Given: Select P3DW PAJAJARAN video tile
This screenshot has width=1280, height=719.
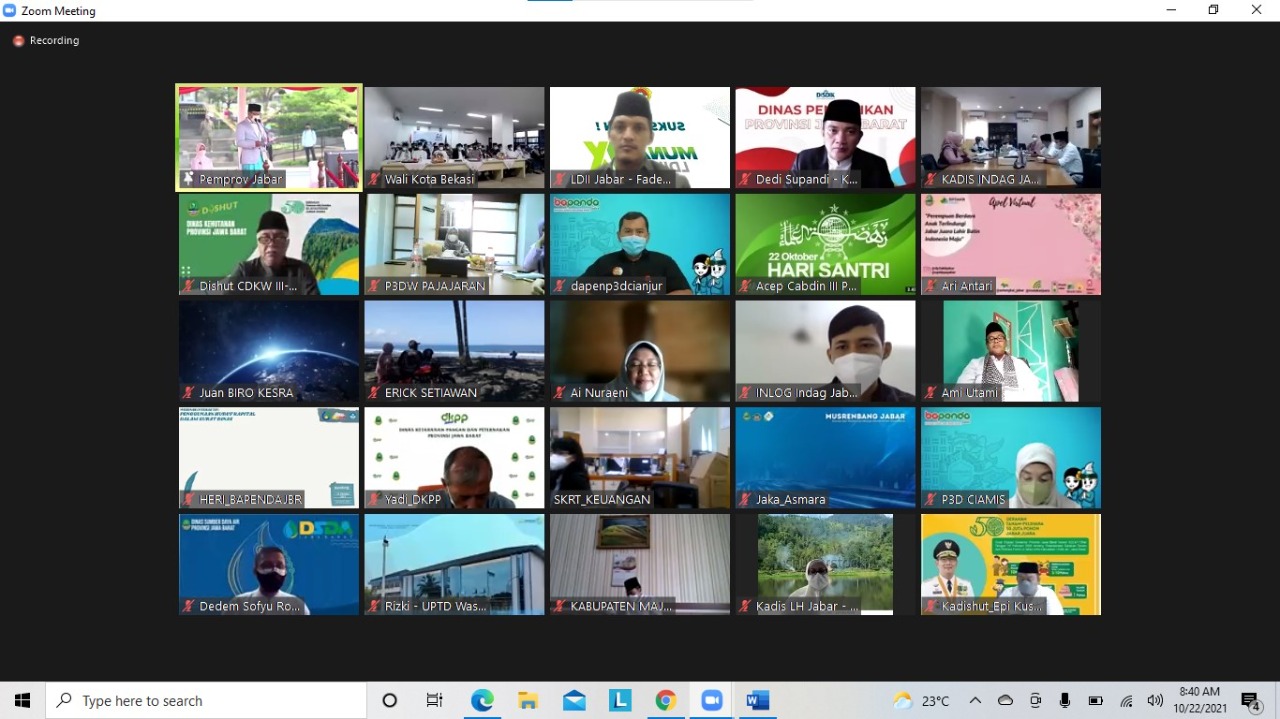Looking at the screenshot, I should [454, 244].
